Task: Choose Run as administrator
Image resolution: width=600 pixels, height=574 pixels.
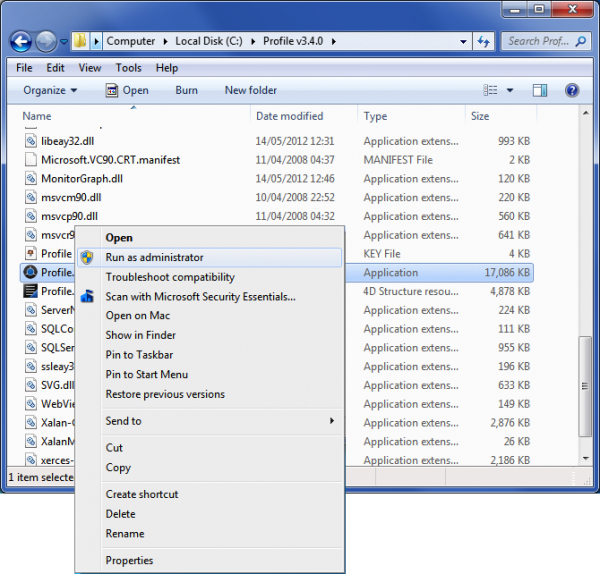Action: click(209, 257)
